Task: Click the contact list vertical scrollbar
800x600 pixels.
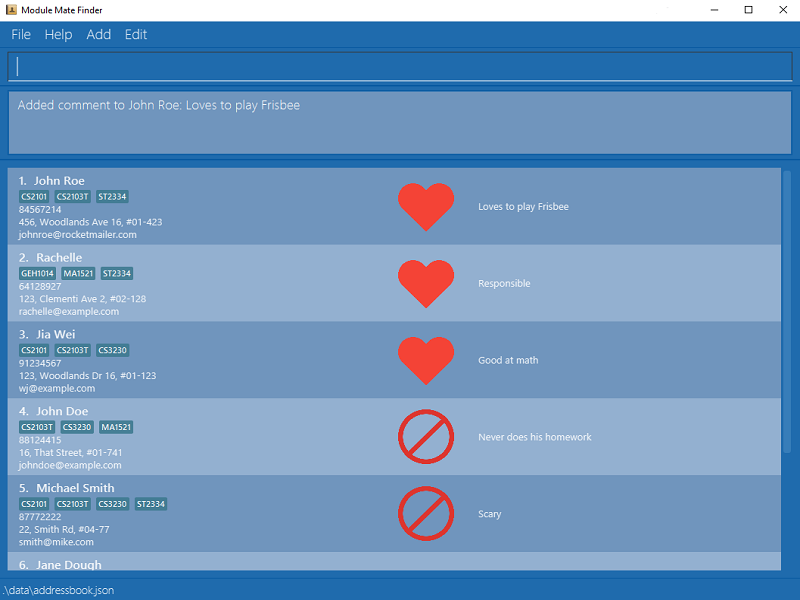Action: coord(787,311)
